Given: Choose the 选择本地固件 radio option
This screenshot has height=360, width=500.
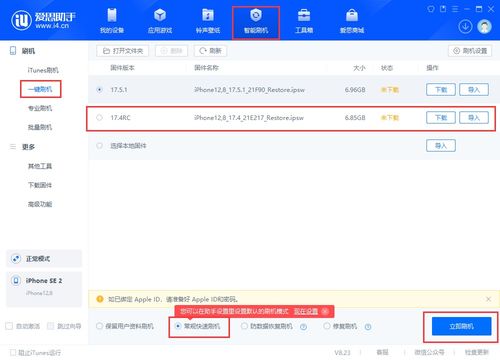Looking at the screenshot, I should [99, 146].
